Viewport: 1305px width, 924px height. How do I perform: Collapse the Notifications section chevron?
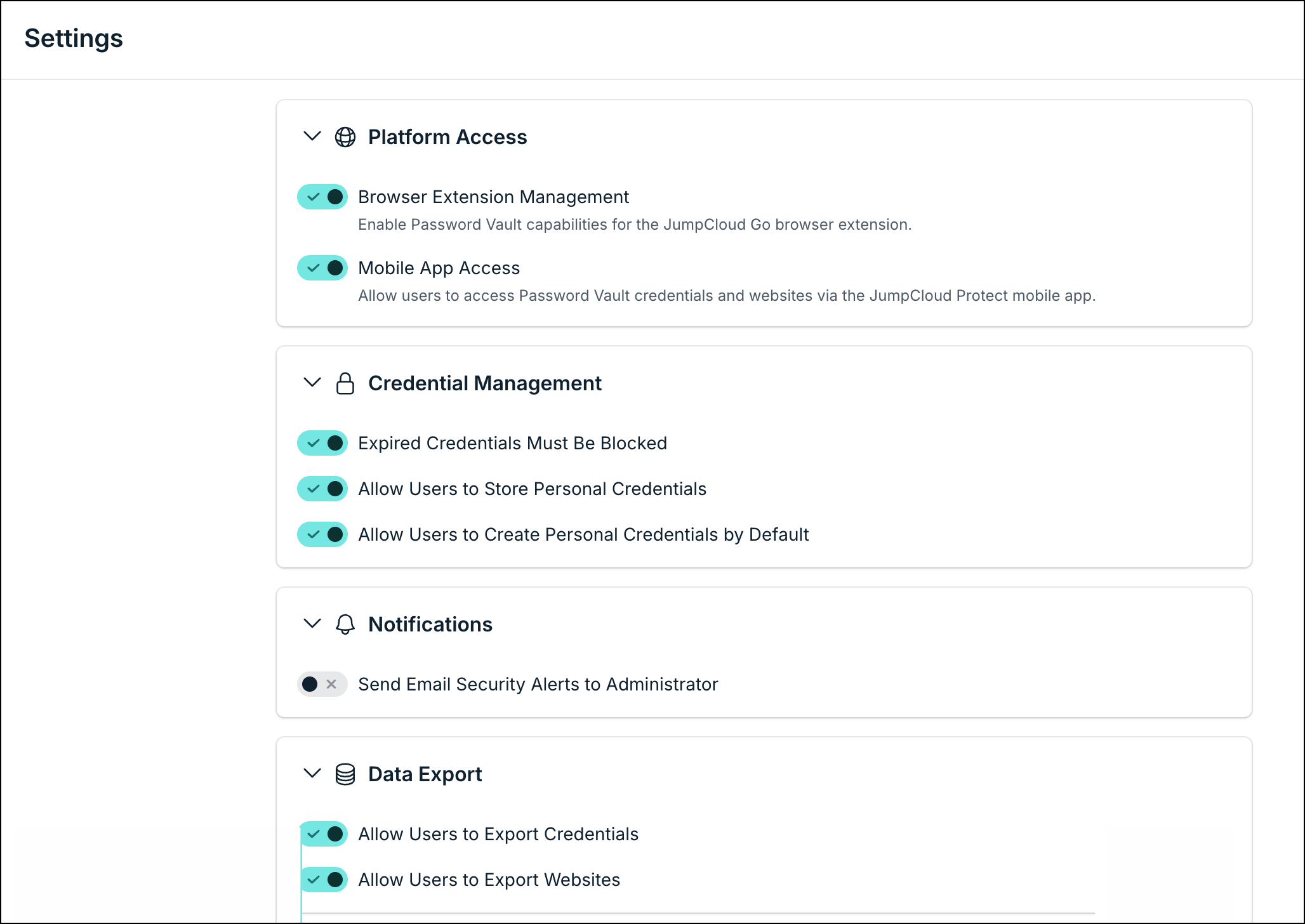click(x=312, y=624)
